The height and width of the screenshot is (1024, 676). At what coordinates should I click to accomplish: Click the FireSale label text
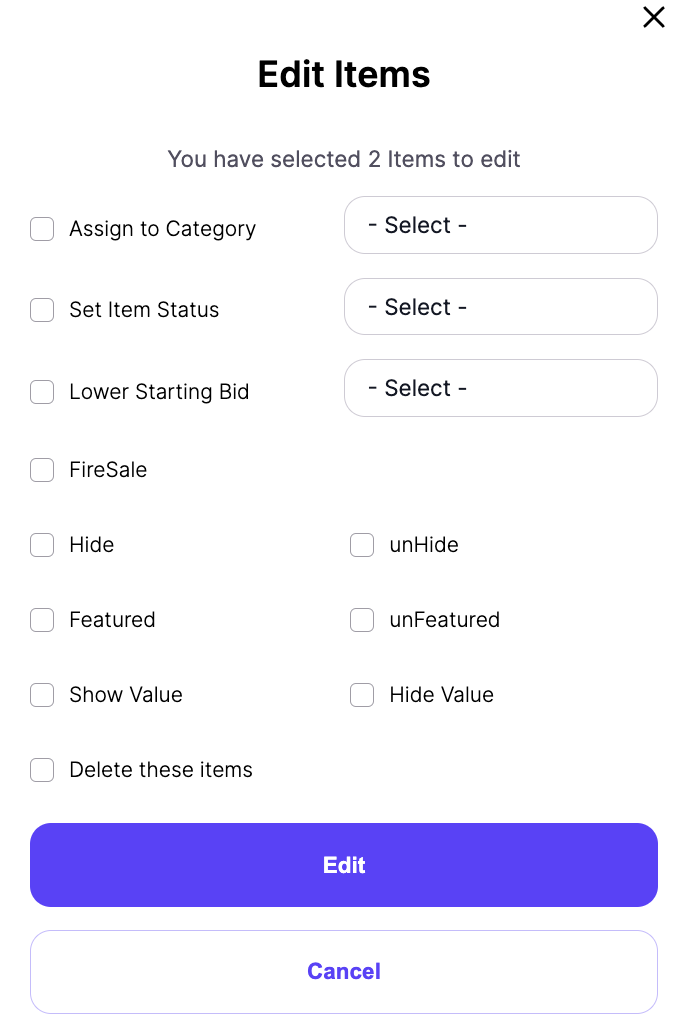click(108, 470)
